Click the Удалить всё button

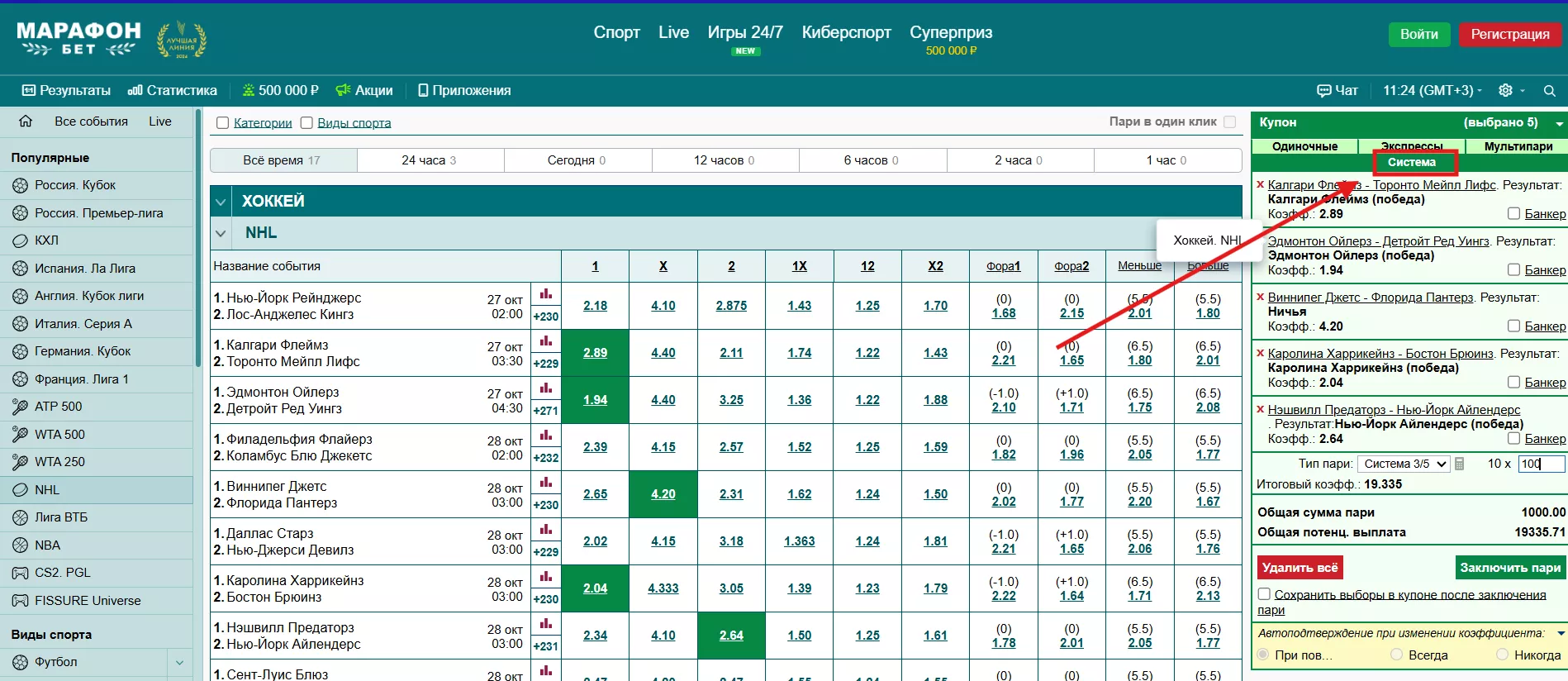(x=1300, y=567)
